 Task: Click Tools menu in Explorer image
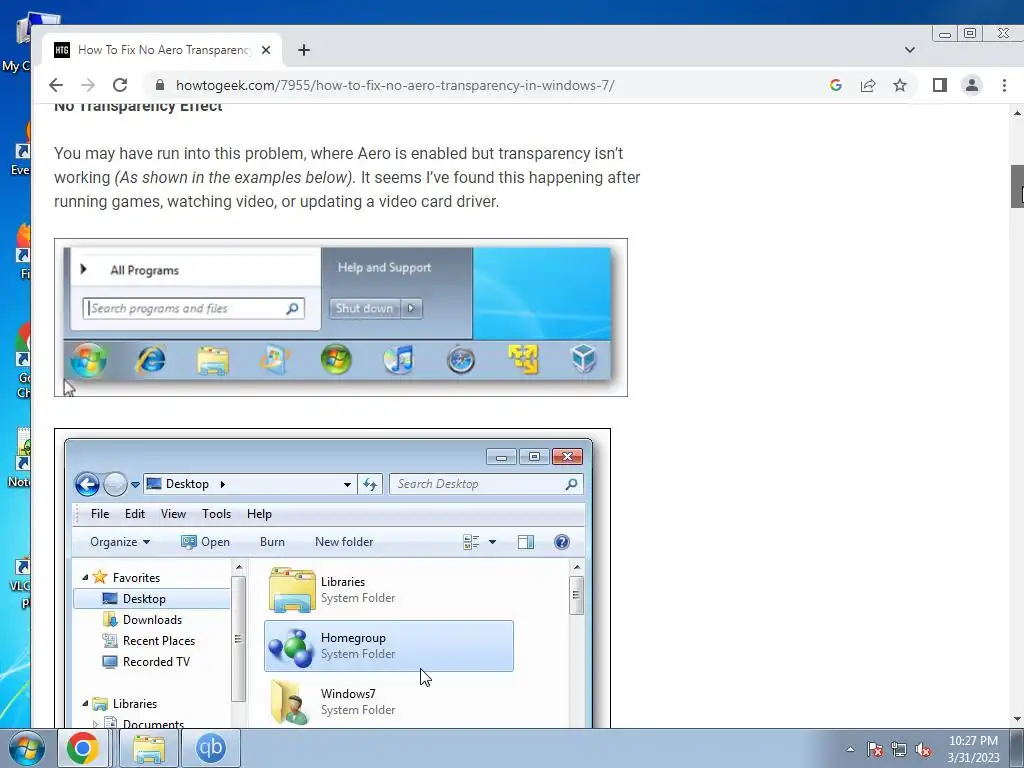(x=217, y=514)
